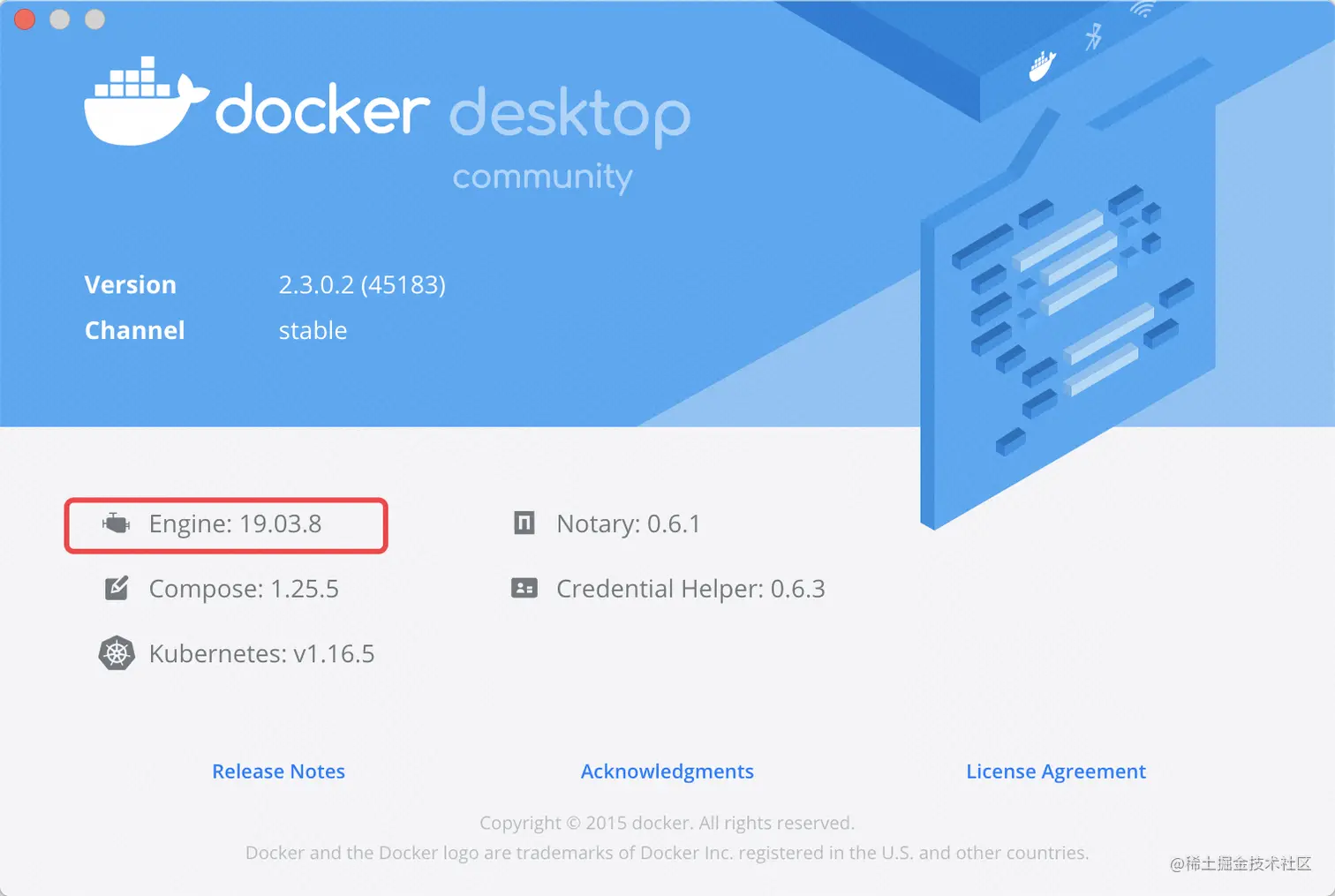Open the License Agreement link
The width and height of the screenshot is (1335, 896).
click(1056, 772)
